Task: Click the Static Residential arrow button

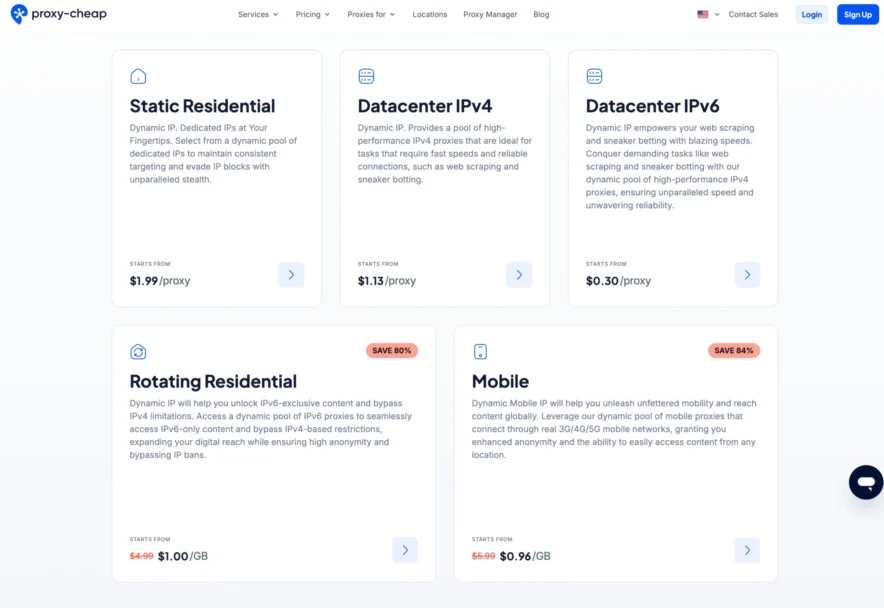Action: (291, 274)
